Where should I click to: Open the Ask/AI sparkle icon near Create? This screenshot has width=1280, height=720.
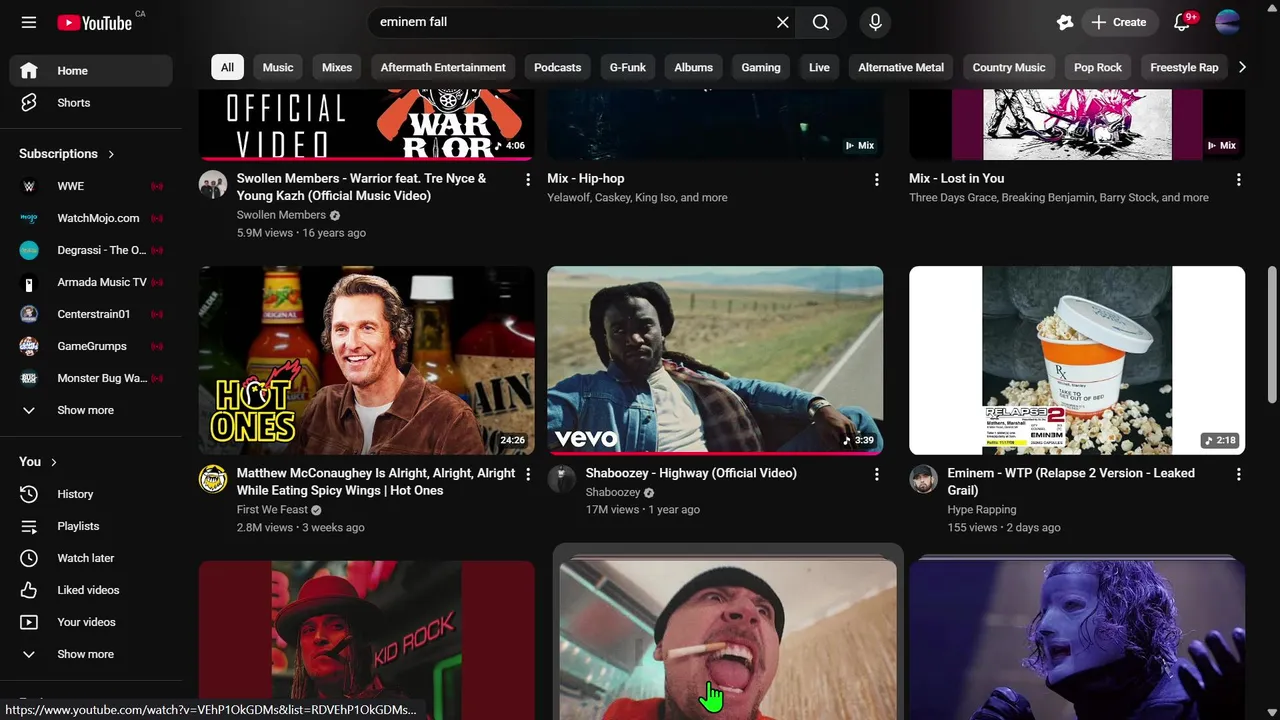pos(1065,22)
